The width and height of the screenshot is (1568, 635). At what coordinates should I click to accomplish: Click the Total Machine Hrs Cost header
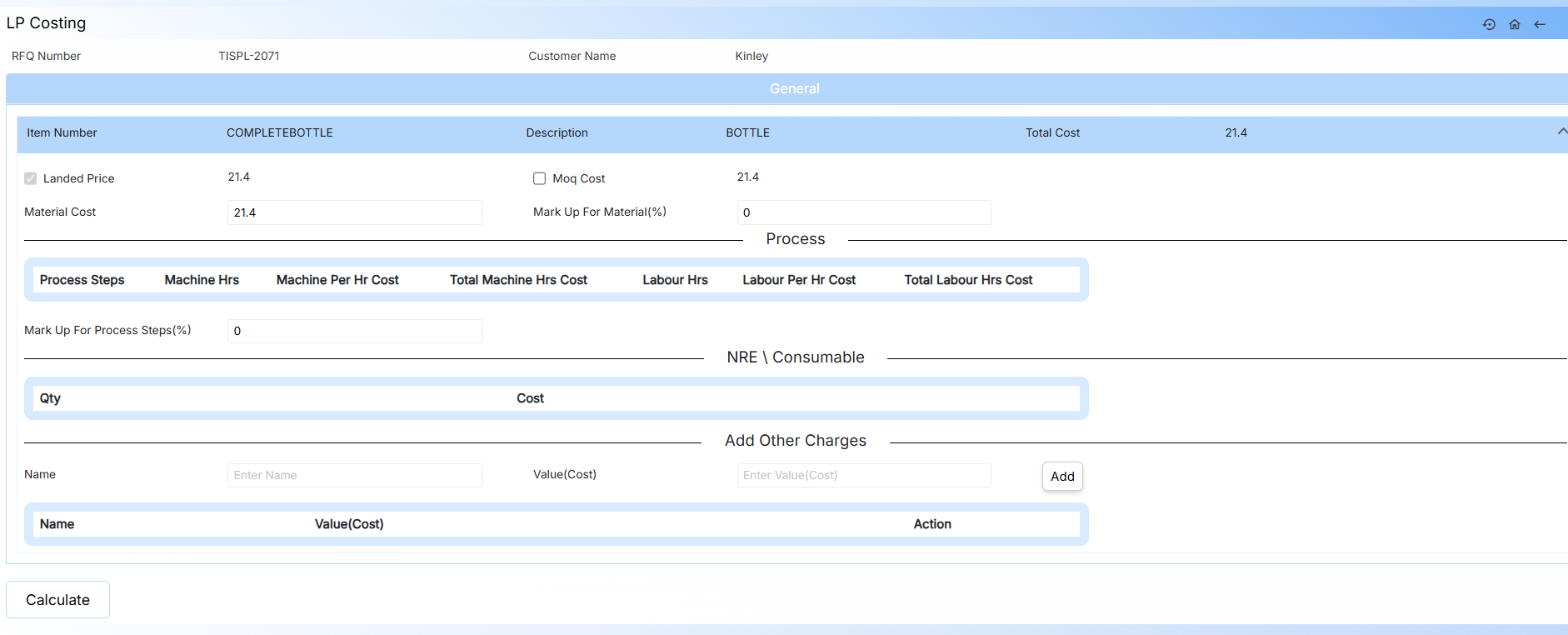click(518, 280)
